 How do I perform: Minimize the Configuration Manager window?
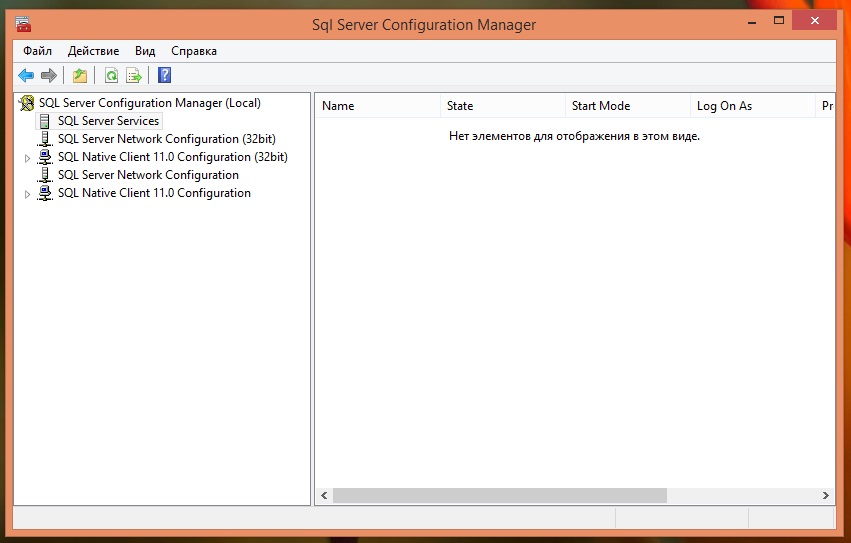pos(752,22)
